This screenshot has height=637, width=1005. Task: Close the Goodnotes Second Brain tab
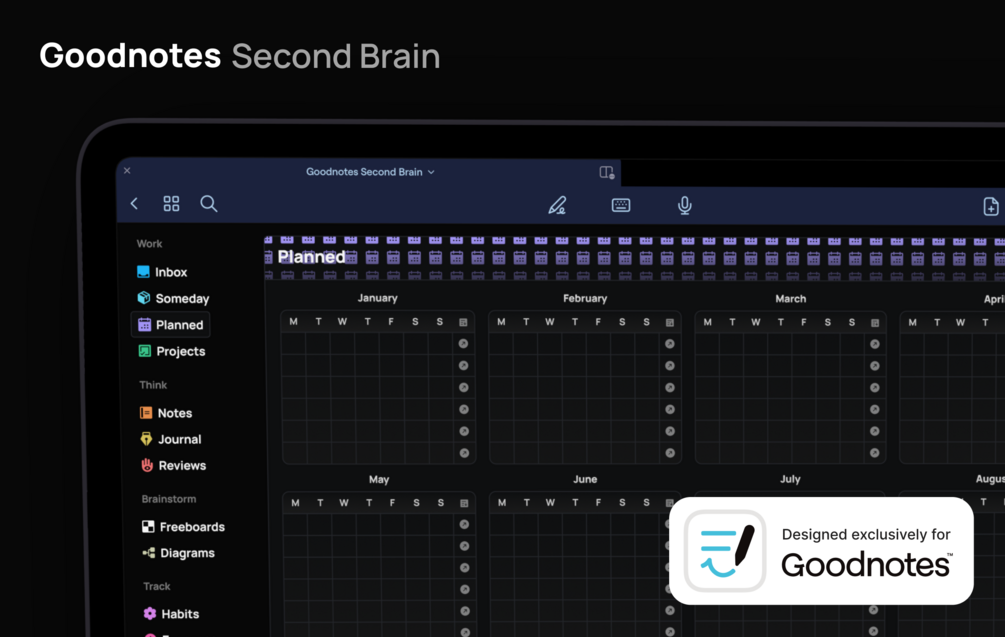coord(127,170)
